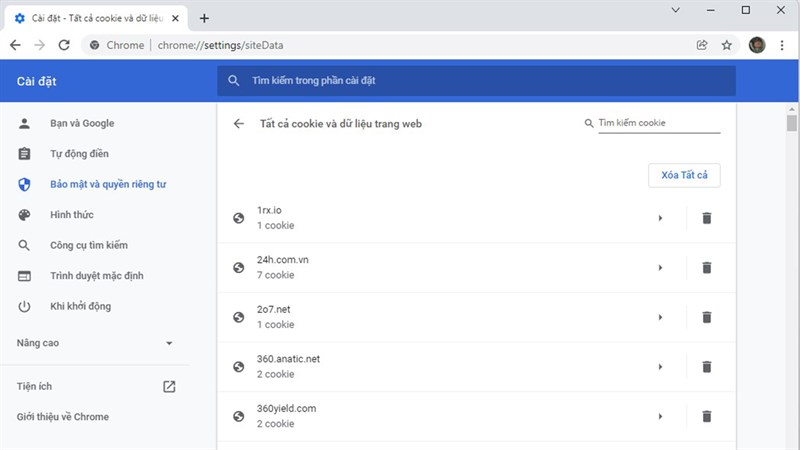800x450 pixels.
Task: Select the Cài đặt settings tab
Action: pyautogui.click(x=96, y=18)
